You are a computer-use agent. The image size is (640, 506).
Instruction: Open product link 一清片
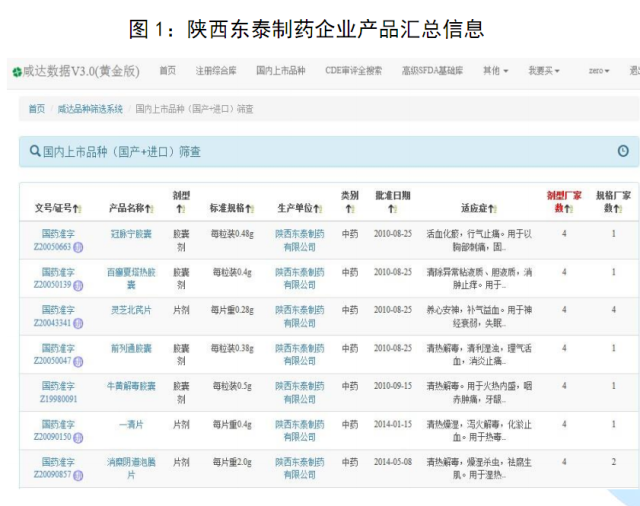(131, 424)
